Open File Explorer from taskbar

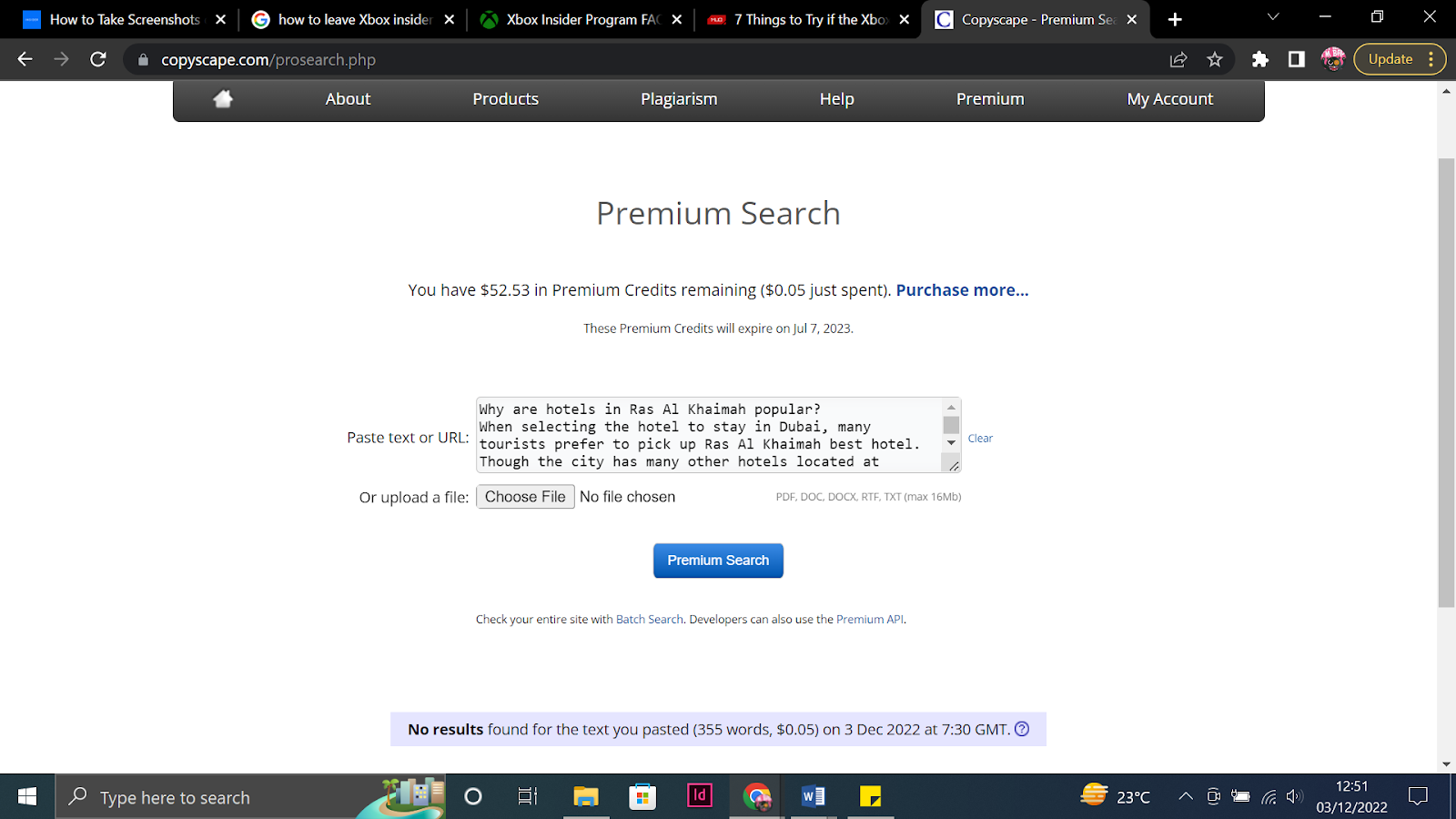point(585,797)
